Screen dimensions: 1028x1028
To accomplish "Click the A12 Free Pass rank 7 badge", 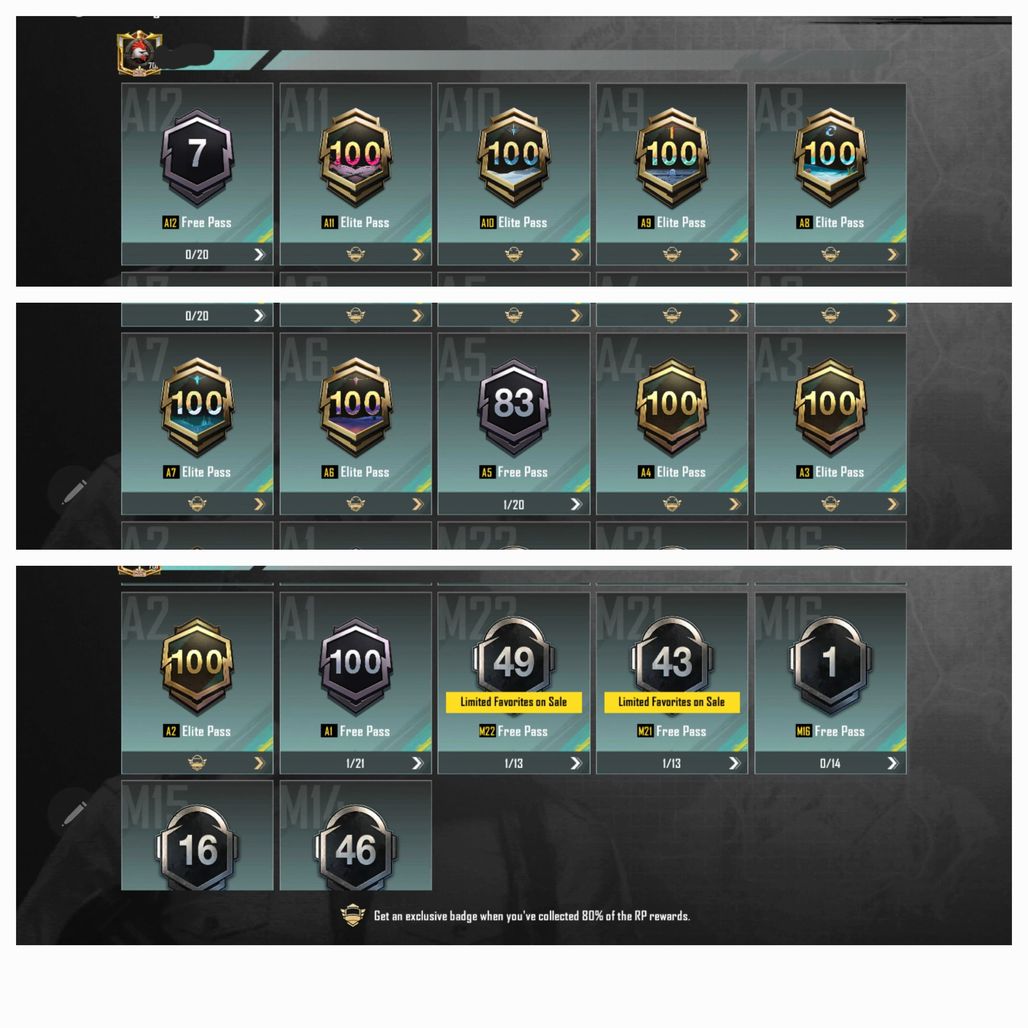I will 197,157.
